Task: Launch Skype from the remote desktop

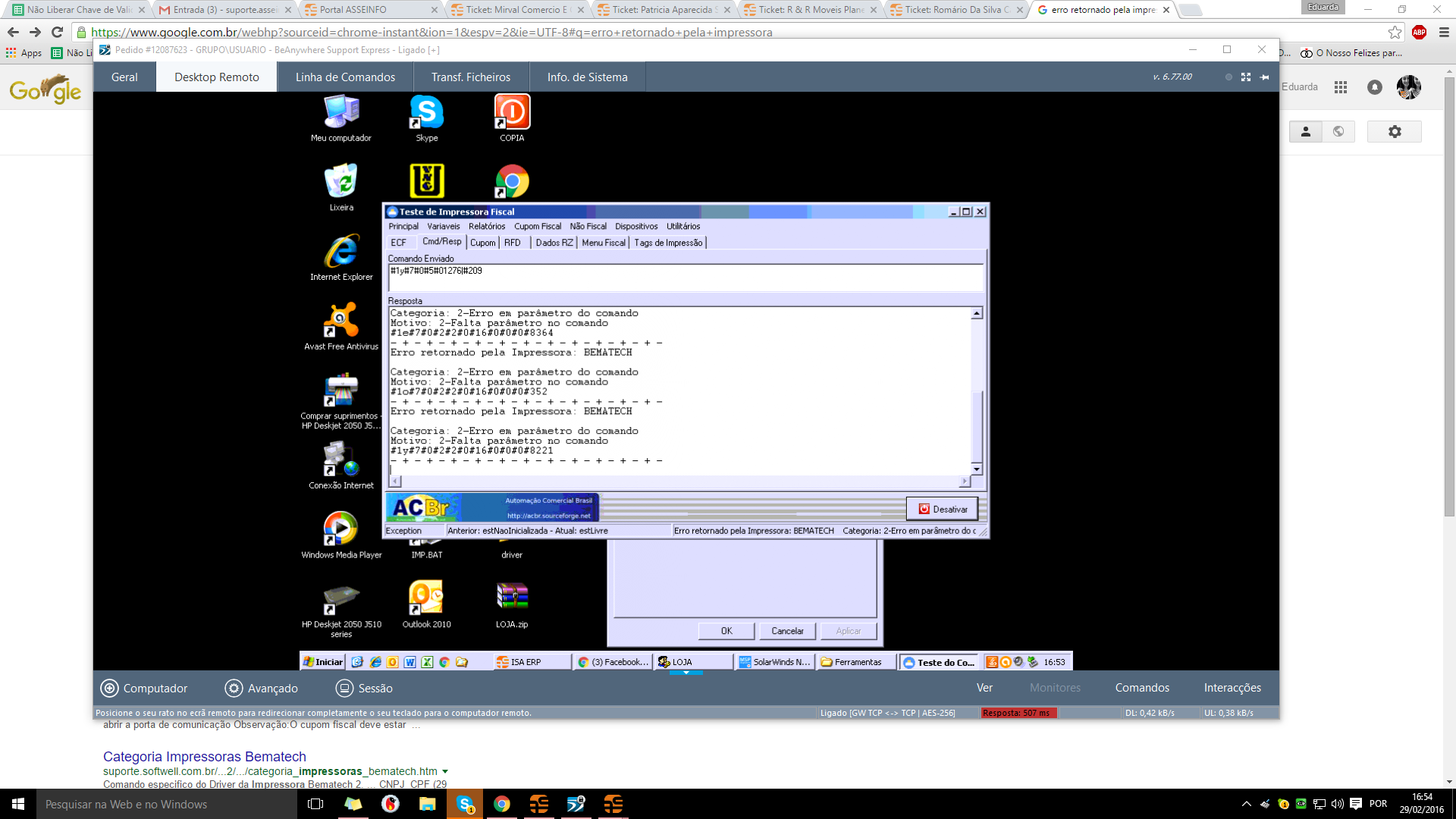Action: [x=427, y=118]
